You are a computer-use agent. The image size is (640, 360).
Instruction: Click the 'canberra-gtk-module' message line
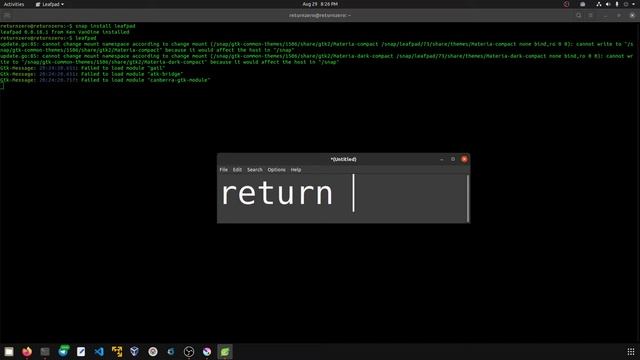pyautogui.click(x=105, y=80)
